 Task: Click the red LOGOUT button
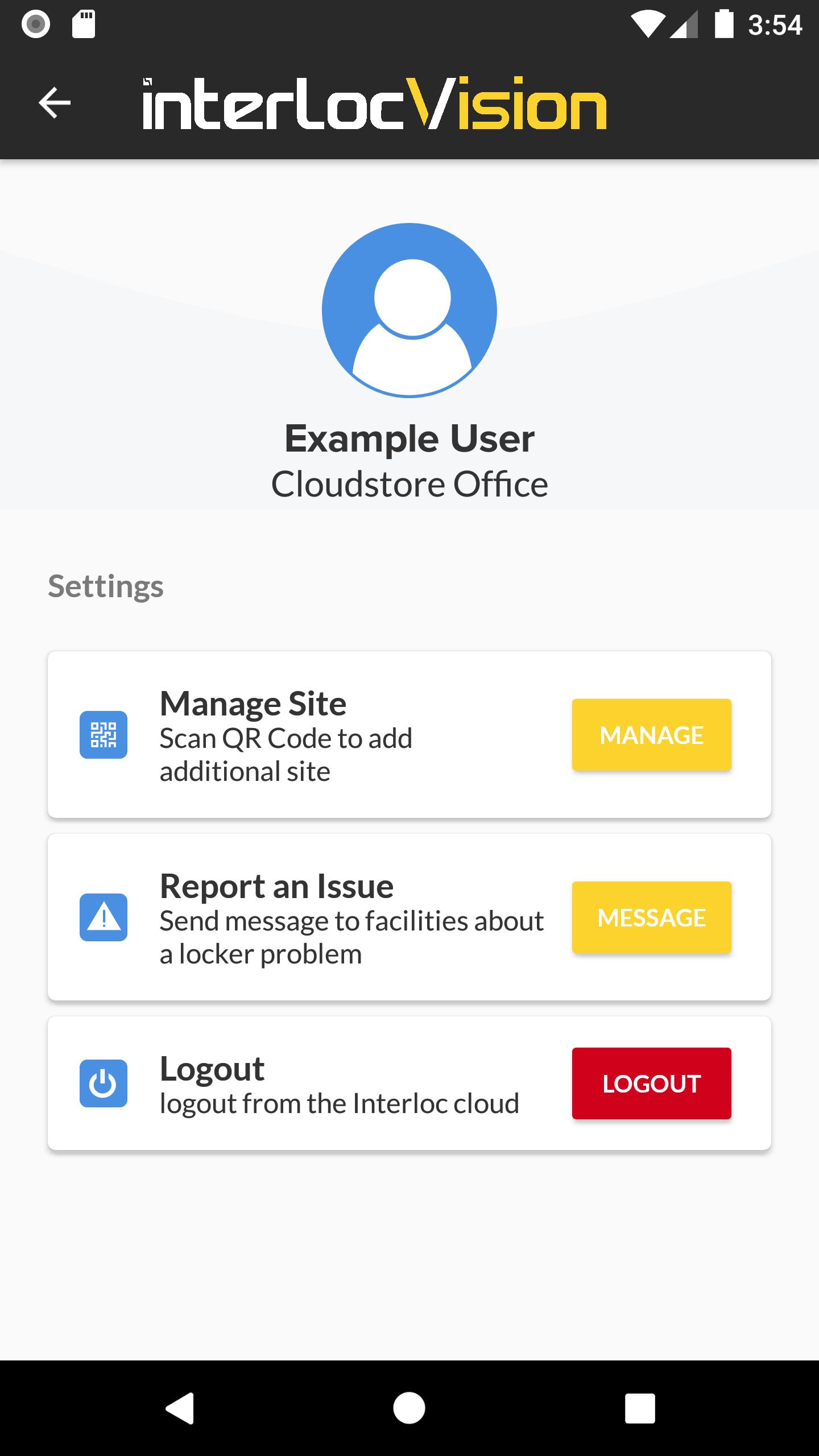pos(652,1083)
